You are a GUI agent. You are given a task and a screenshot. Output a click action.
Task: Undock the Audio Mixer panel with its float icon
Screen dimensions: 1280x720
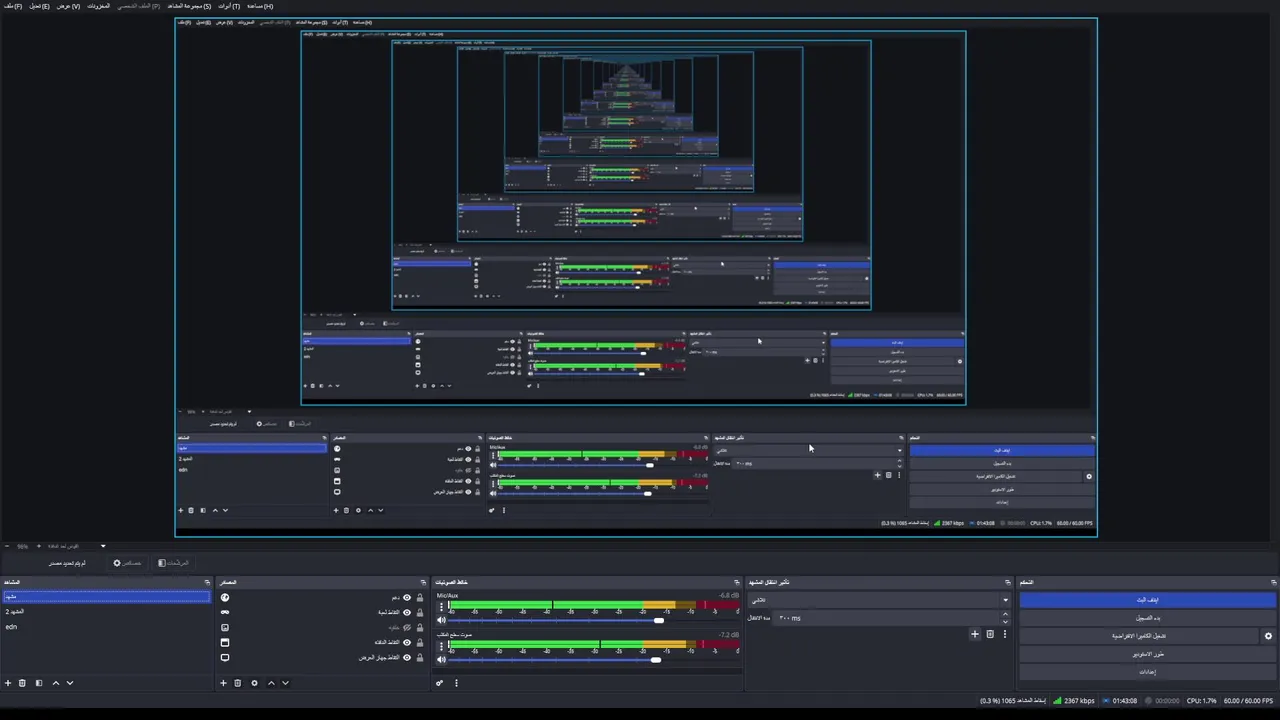[x=737, y=582]
